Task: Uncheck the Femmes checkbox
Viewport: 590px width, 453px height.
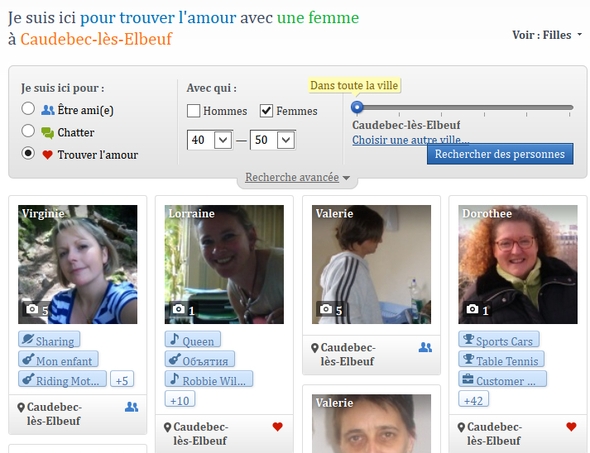Action: 266,111
